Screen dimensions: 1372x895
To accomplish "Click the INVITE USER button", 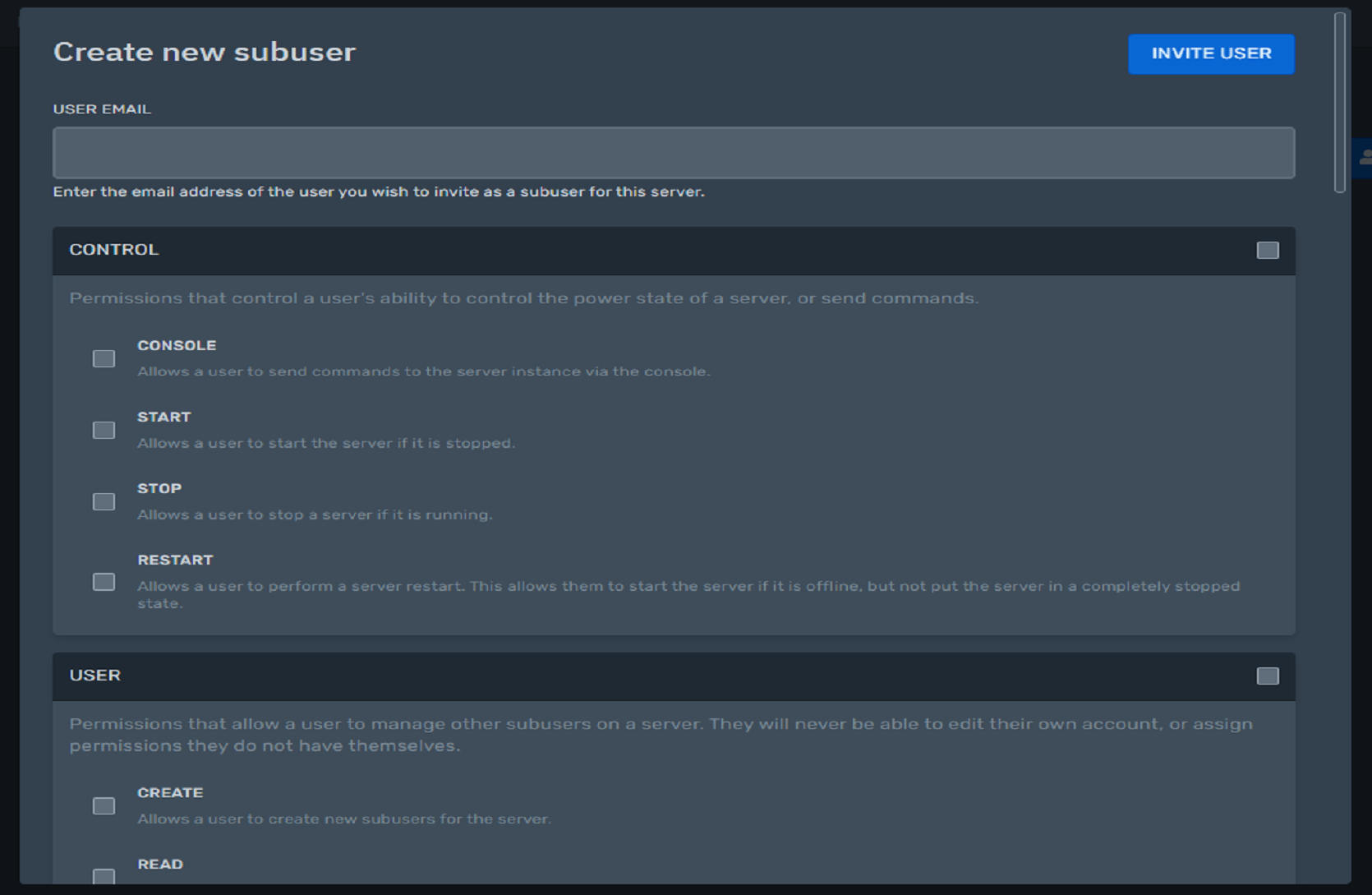I will pyautogui.click(x=1211, y=53).
